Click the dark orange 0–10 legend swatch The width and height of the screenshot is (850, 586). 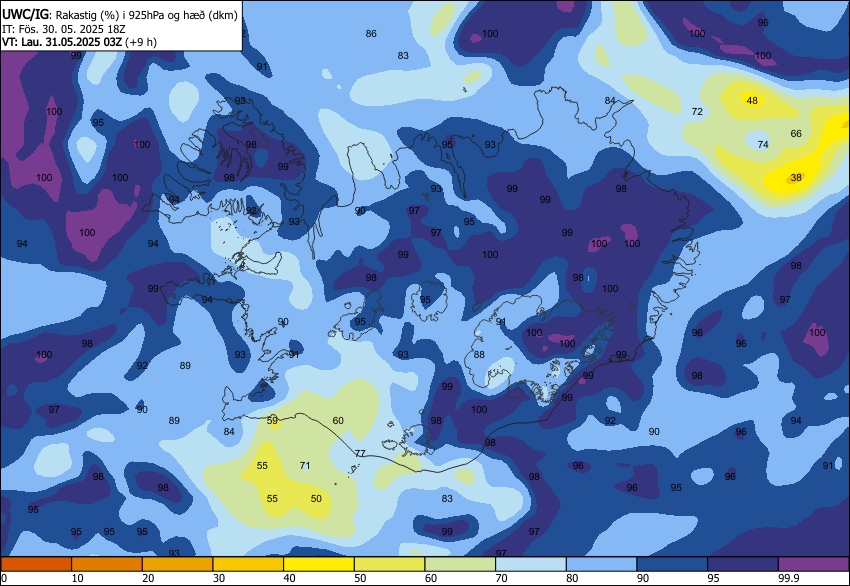click(36, 564)
